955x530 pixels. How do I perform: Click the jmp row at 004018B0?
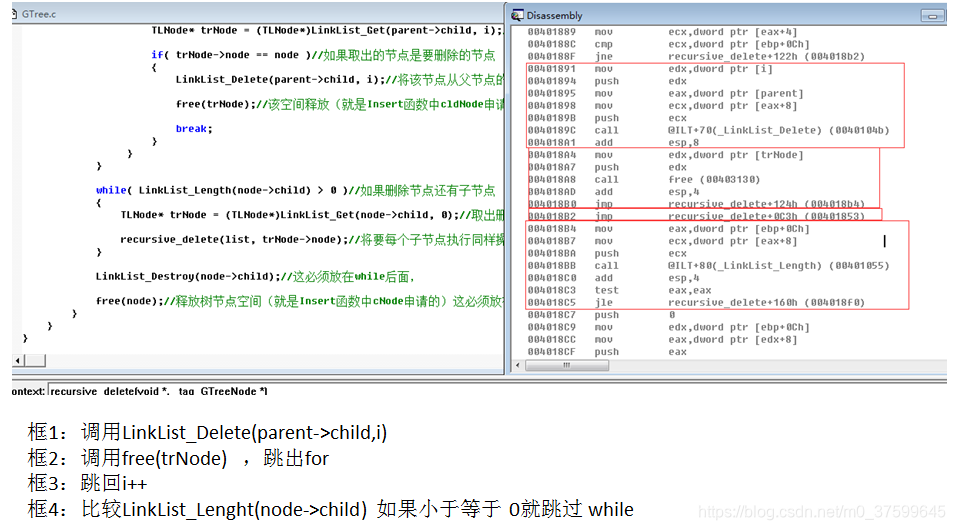pyautogui.click(x=696, y=203)
